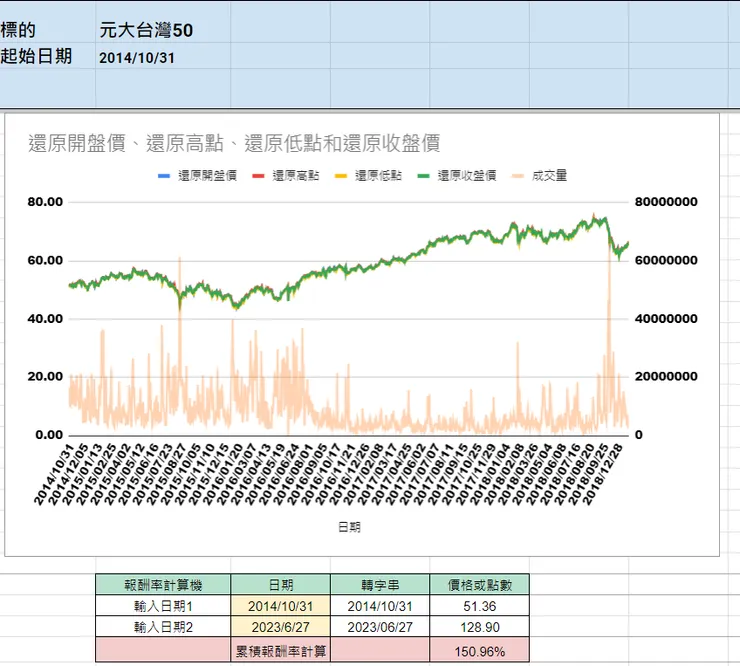Image resolution: width=740 pixels, height=666 pixels.
Task: Click the yellow 還原低點 legend swatch
Action: click(341, 176)
